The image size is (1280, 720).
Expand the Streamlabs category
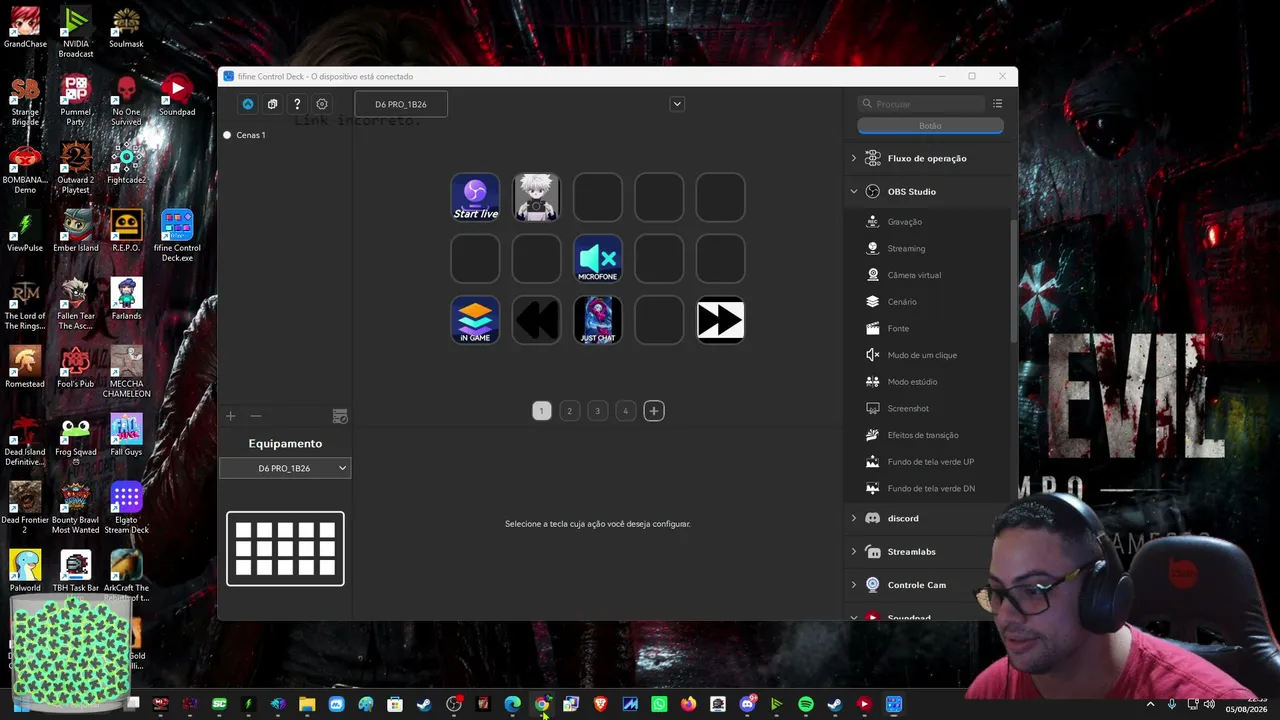click(854, 552)
